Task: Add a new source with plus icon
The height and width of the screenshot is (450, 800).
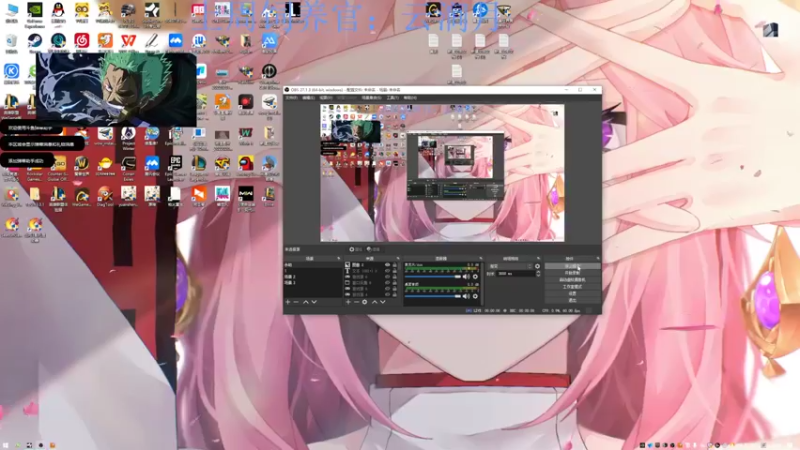Action: (x=348, y=302)
